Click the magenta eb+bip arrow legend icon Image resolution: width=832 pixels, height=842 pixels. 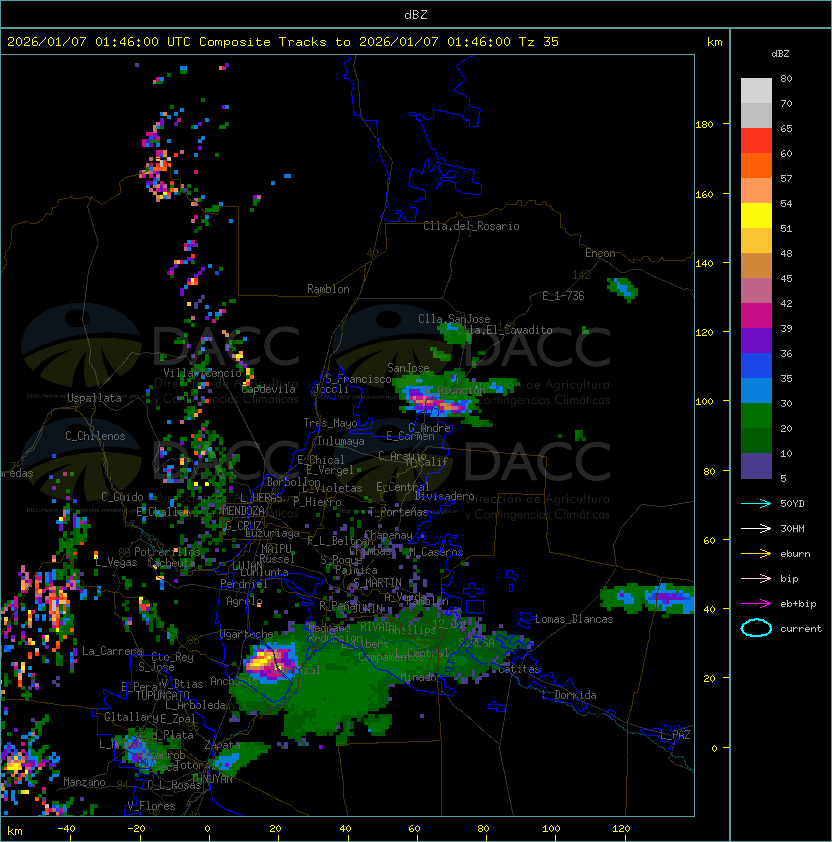[x=756, y=604]
